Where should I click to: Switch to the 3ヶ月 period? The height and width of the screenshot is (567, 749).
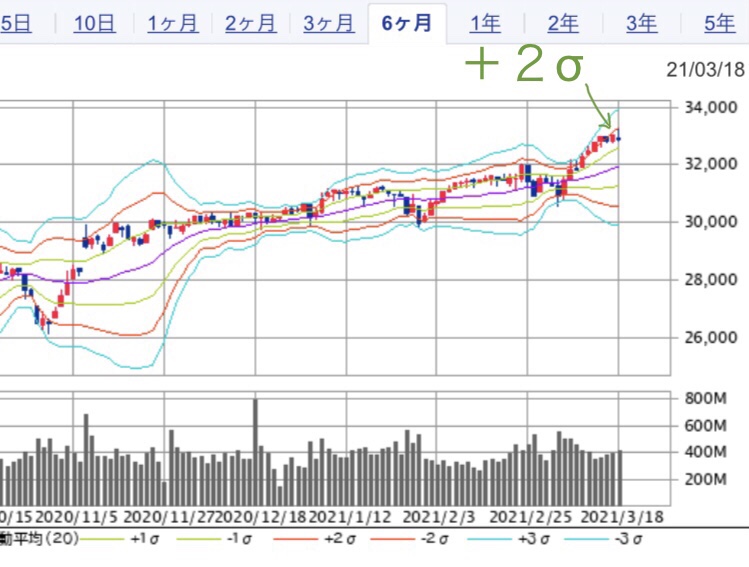(x=329, y=23)
